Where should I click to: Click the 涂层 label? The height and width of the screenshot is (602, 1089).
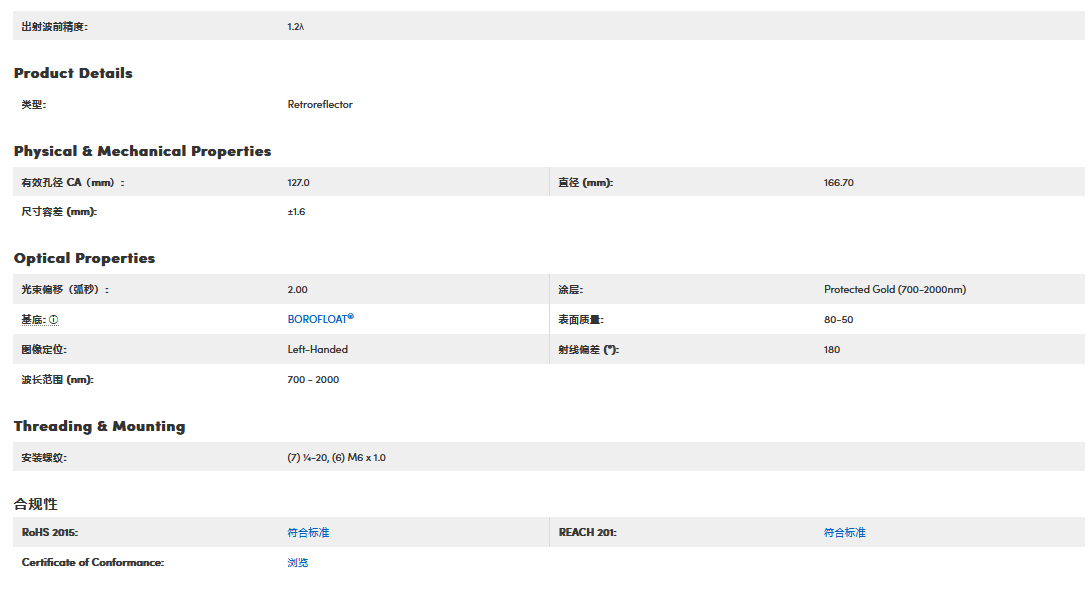(570, 290)
